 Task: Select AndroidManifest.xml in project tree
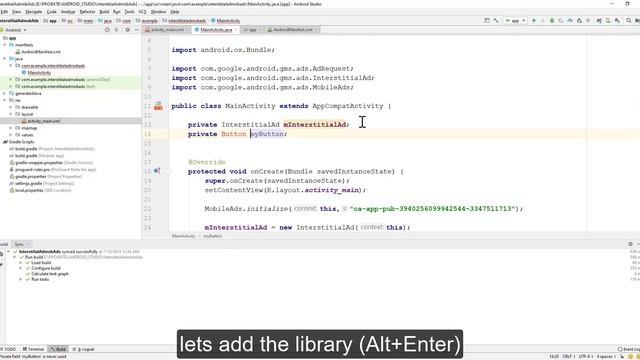tap(41, 52)
